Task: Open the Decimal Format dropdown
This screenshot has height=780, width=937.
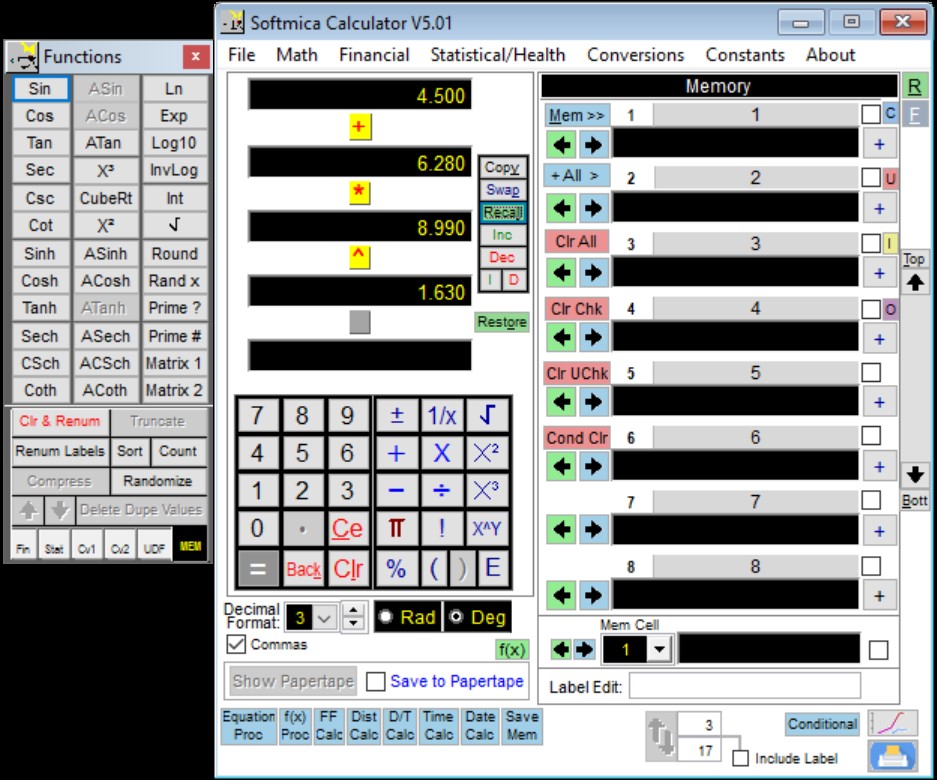Action: click(x=324, y=617)
